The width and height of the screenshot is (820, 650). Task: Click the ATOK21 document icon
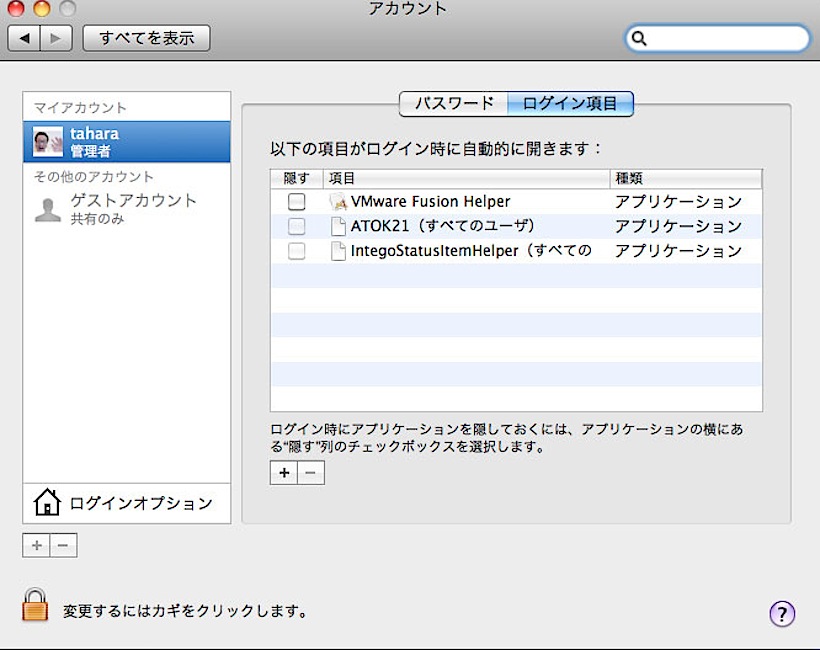[x=338, y=226]
